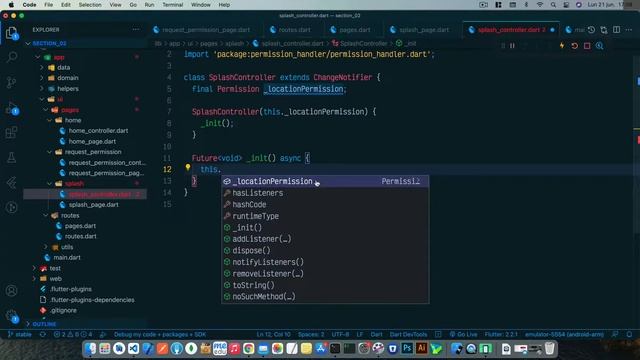The image size is (640, 360).
Task: Open the notifications bell in status bar
Action: pyautogui.click(x=629, y=334)
